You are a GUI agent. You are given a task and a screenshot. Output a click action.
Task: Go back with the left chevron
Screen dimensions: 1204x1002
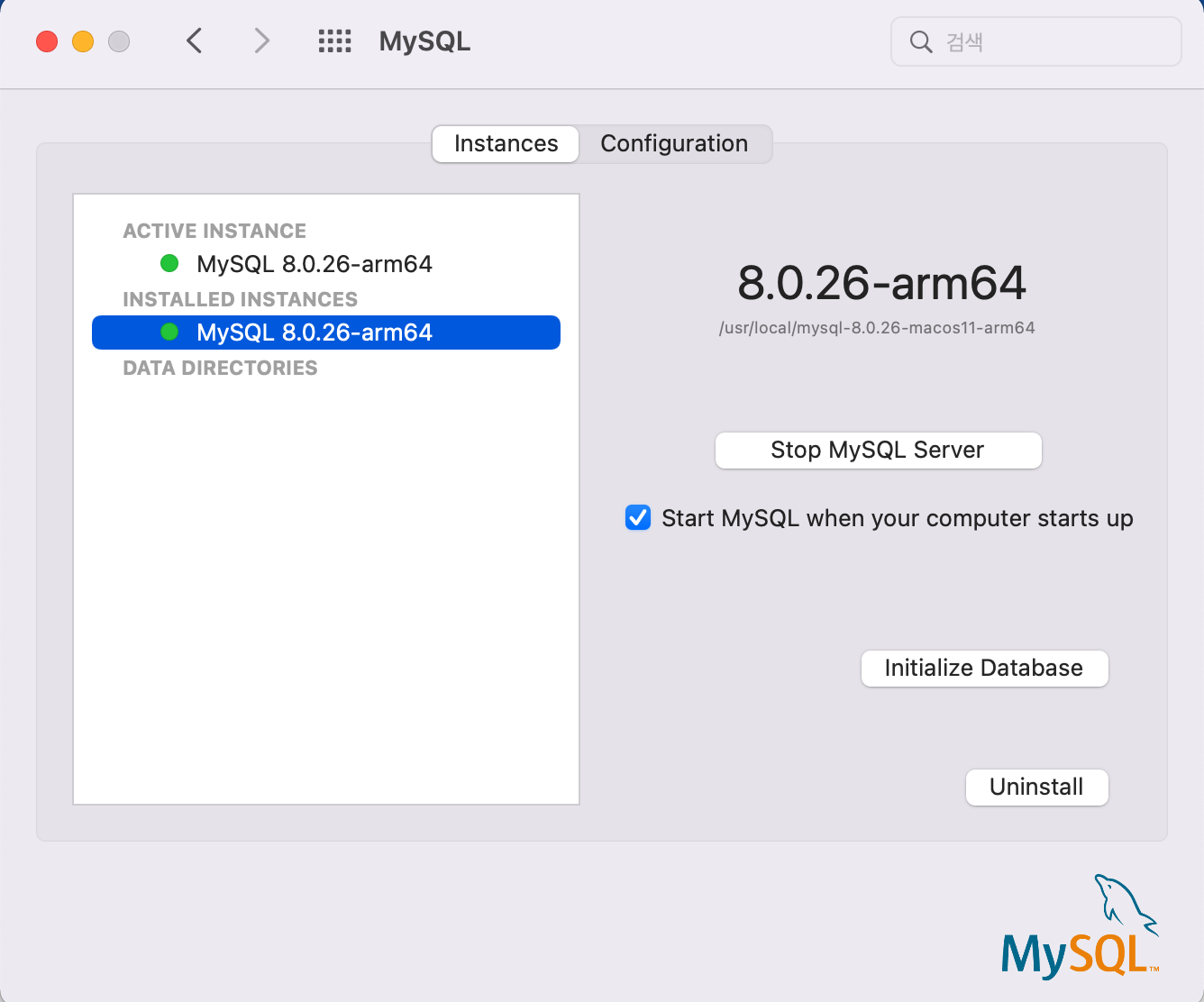click(194, 41)
